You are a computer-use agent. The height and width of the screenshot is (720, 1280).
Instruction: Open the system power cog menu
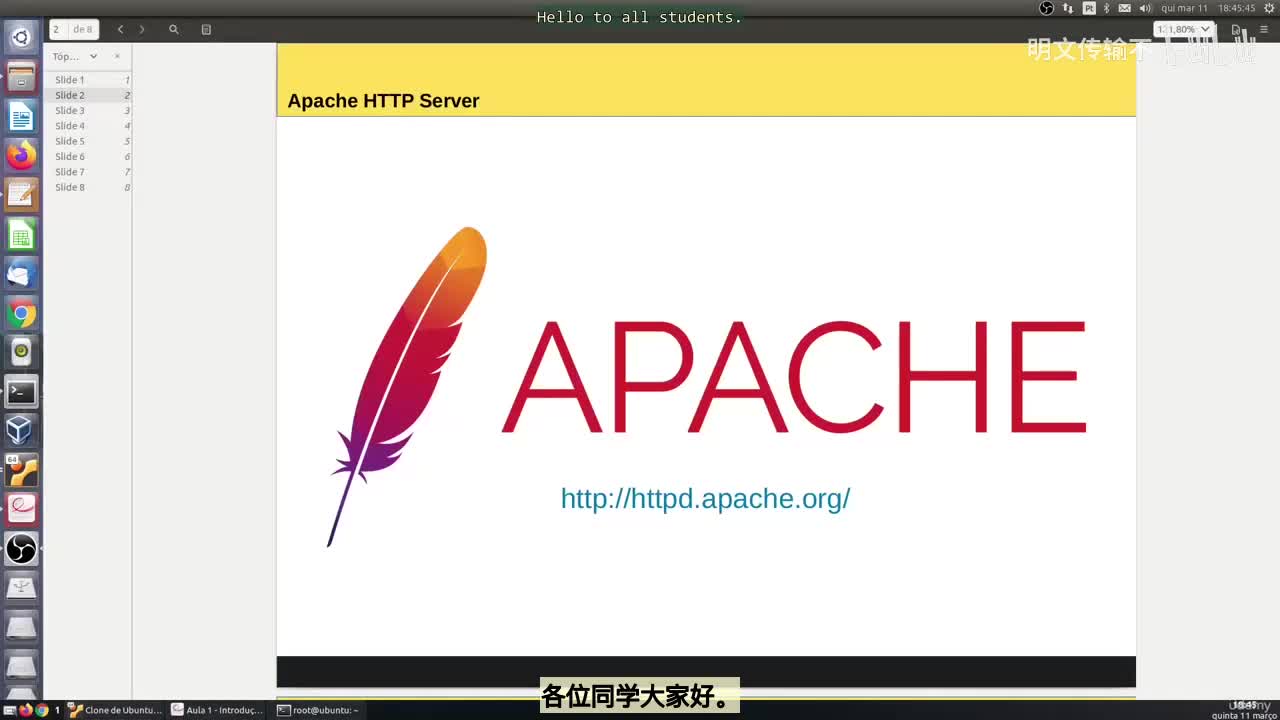1269,8
